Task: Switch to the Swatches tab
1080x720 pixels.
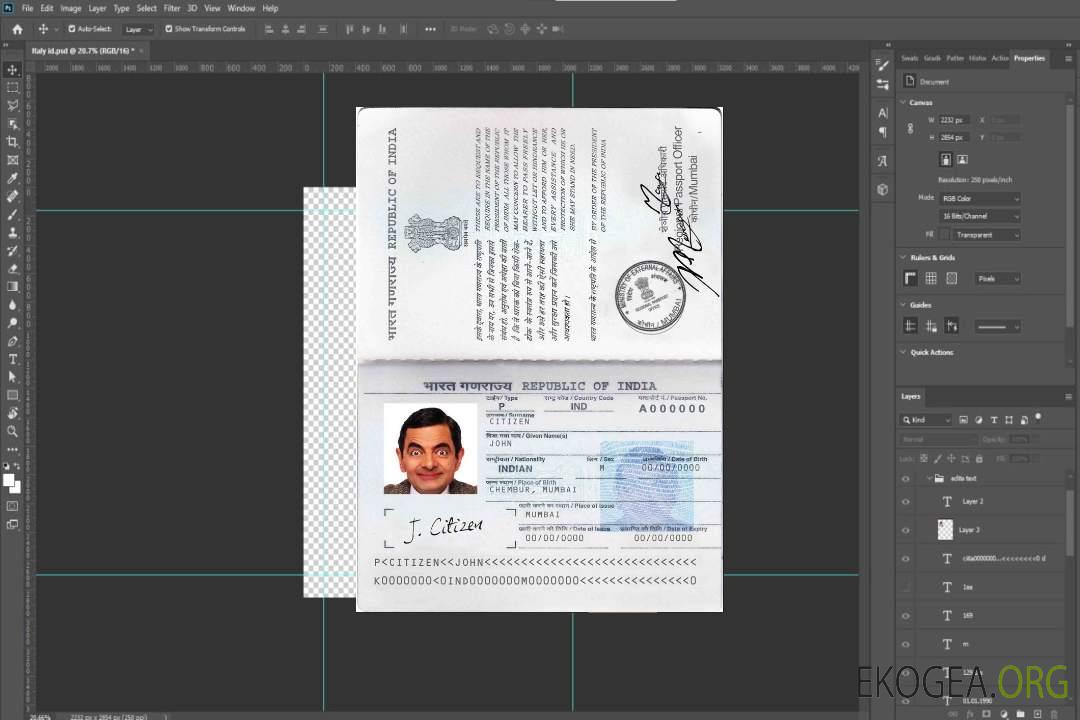Action: coord(910,59)
